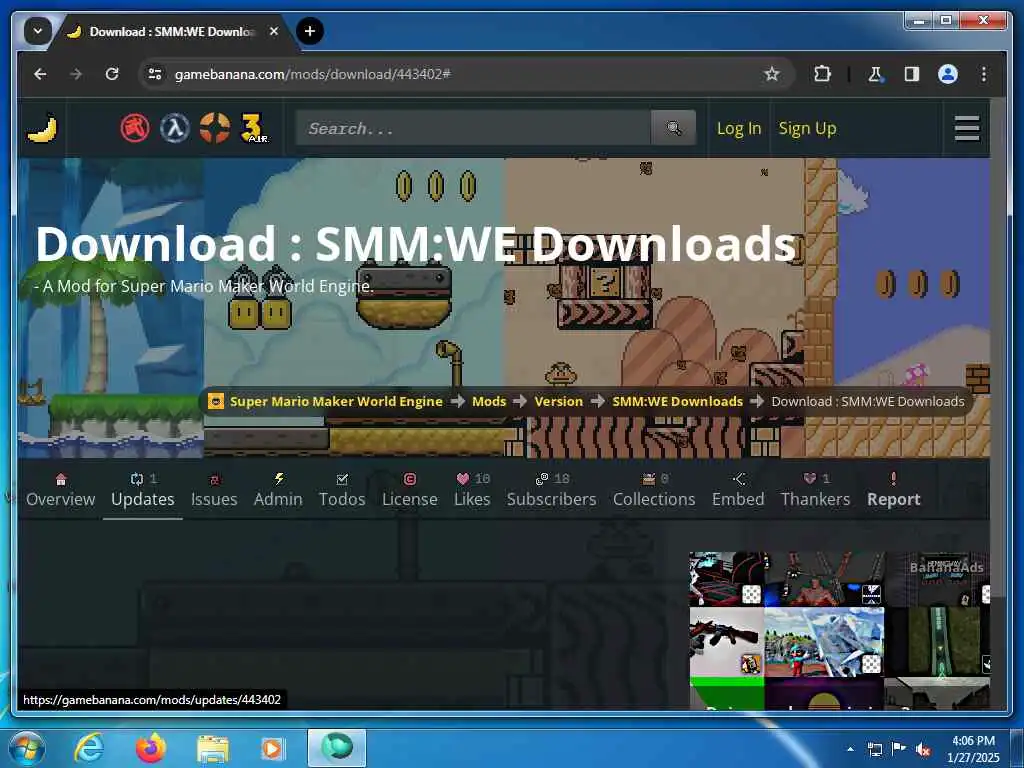Open the Team Fortress 2 game icon
Image resolution: width=1024 pixels, height=768 pixels.
point(215,128)
